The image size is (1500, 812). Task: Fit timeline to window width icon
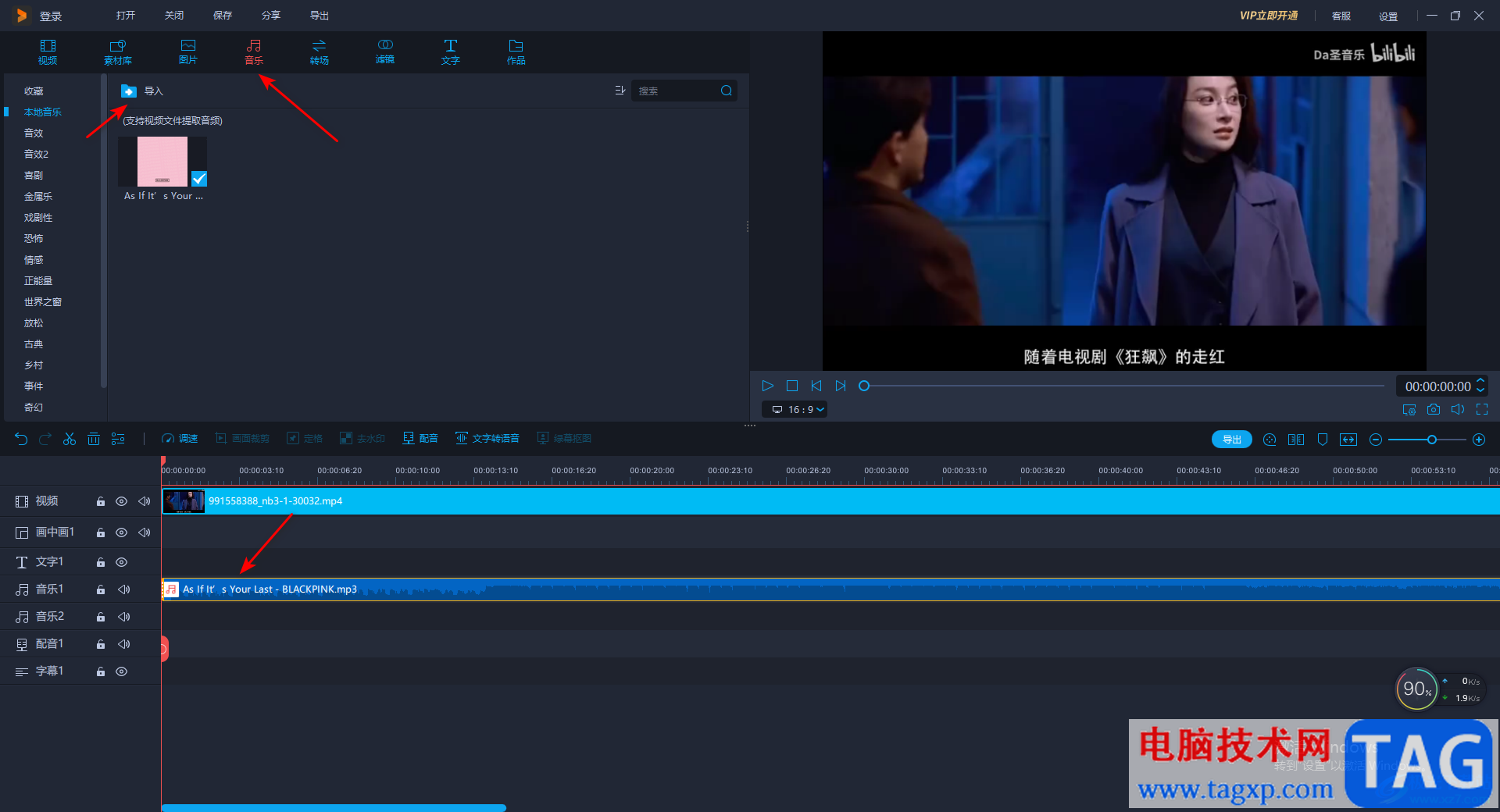[x=1348, y=440]
